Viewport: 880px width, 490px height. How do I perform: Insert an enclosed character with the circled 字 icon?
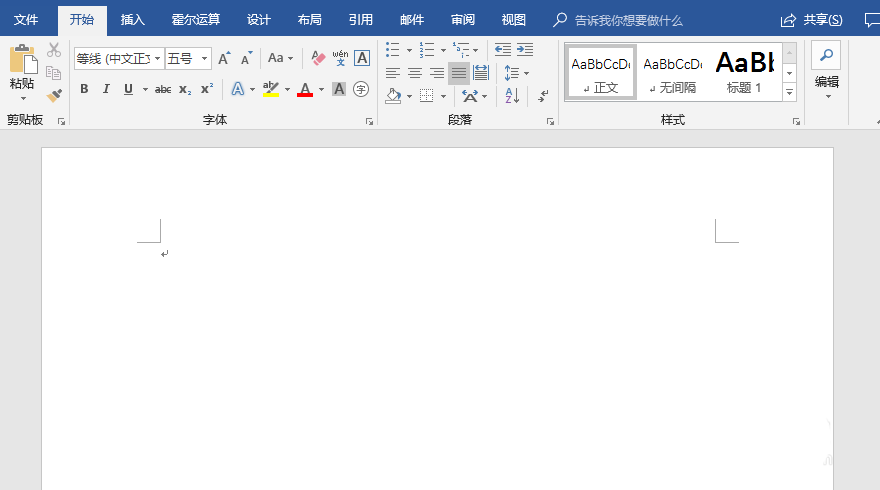pyautogui.click(x=361, y=89)
